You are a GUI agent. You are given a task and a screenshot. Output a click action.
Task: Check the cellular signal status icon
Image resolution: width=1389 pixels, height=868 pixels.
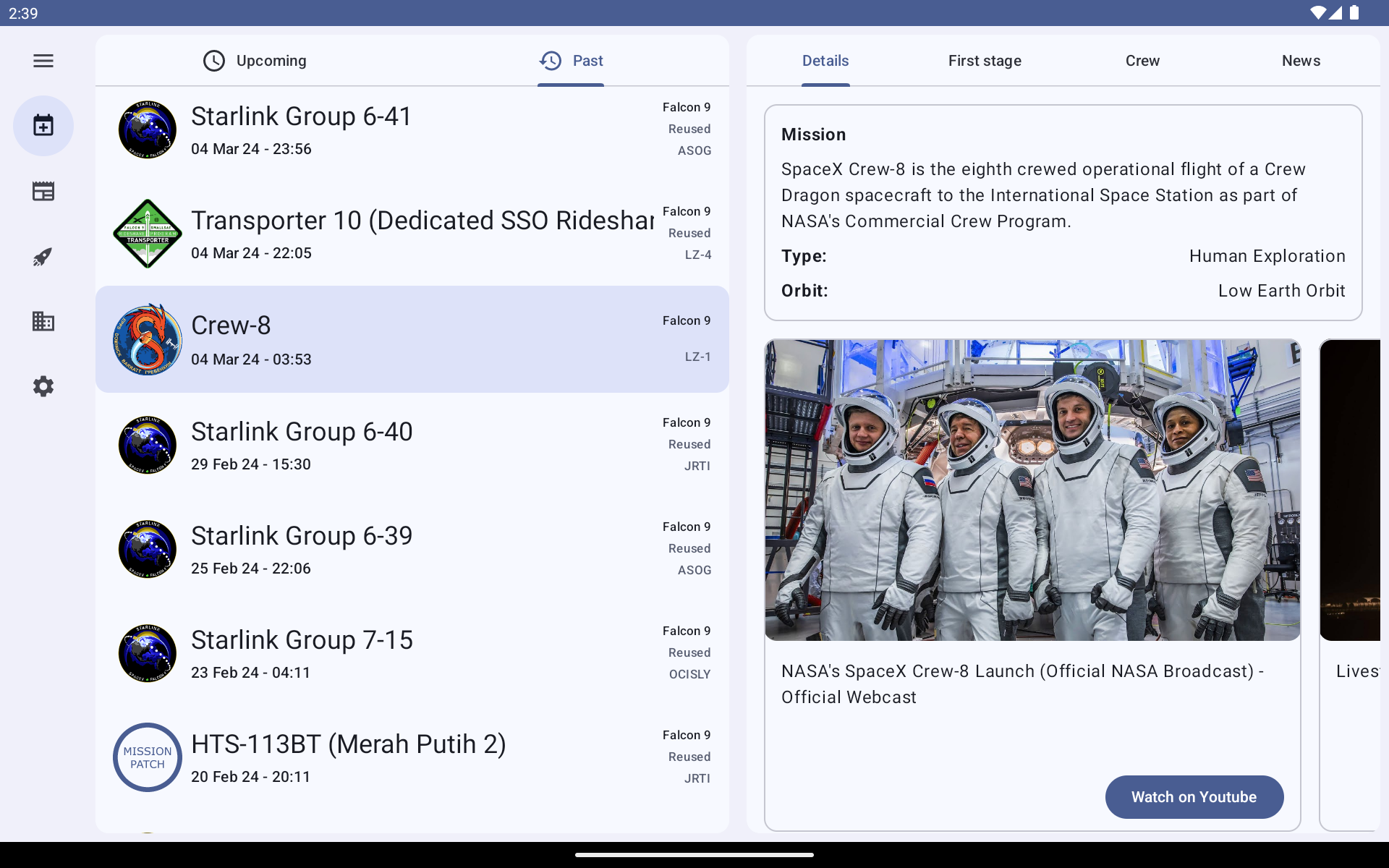coord(1335,12)
